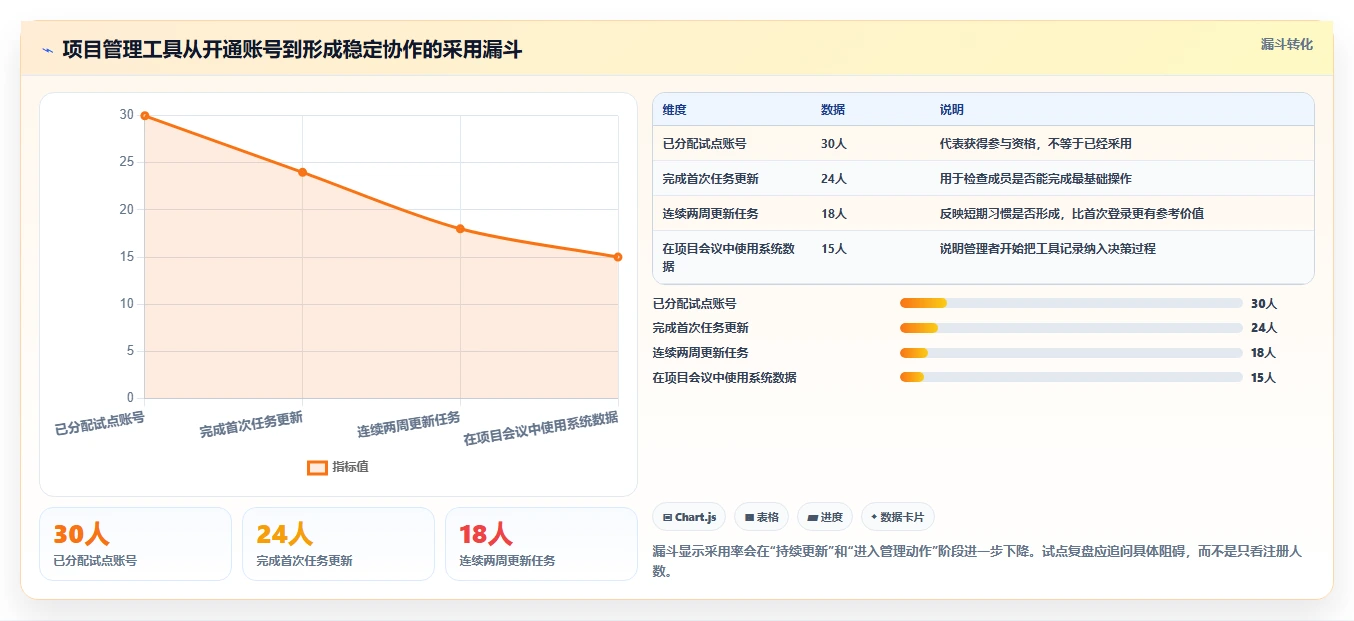Click the 进度 tag
The height and width of the screenshot is (621, 1354).
click(x=825, y=517)
